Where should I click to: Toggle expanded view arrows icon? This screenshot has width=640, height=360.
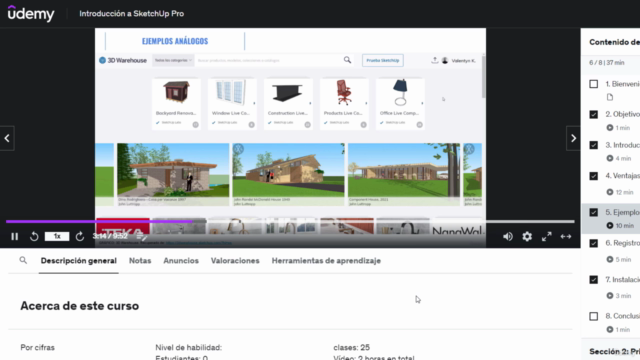(566, 236)
